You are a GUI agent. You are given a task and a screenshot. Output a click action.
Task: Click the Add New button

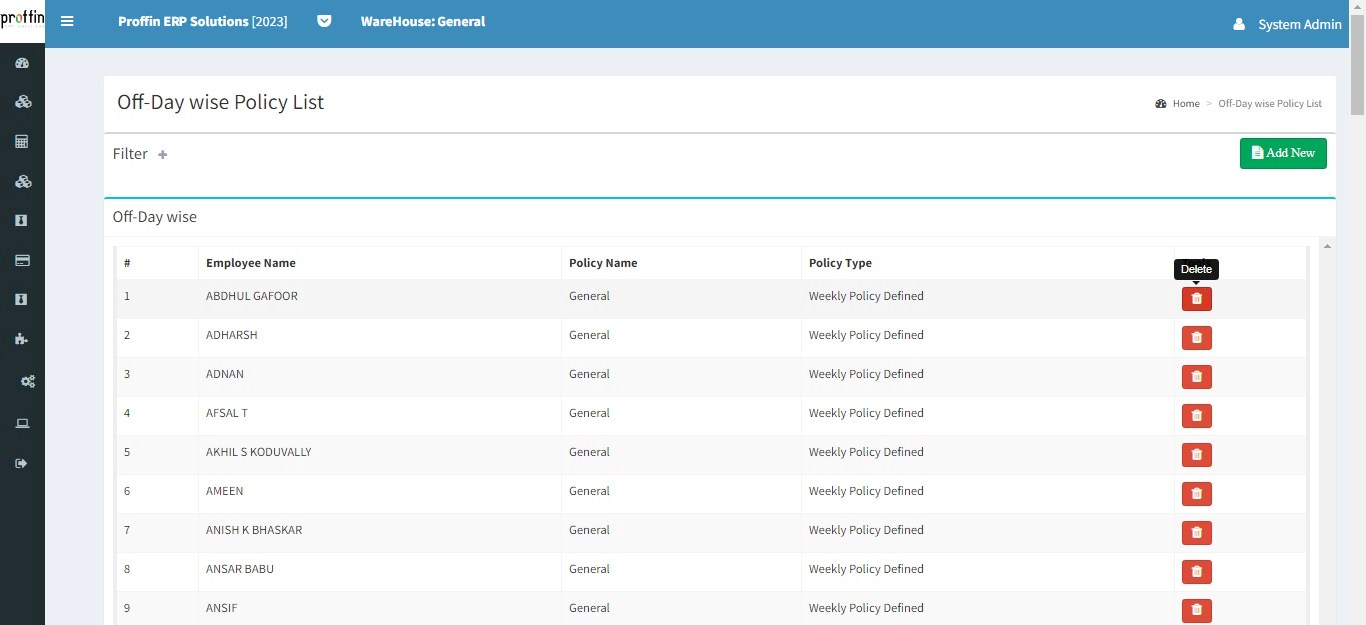tap(1283, 153)
